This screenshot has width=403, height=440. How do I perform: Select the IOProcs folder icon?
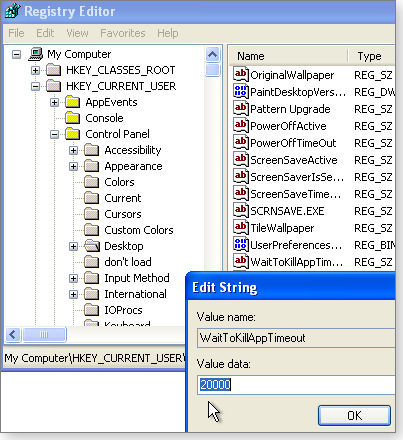click(91, 310)
